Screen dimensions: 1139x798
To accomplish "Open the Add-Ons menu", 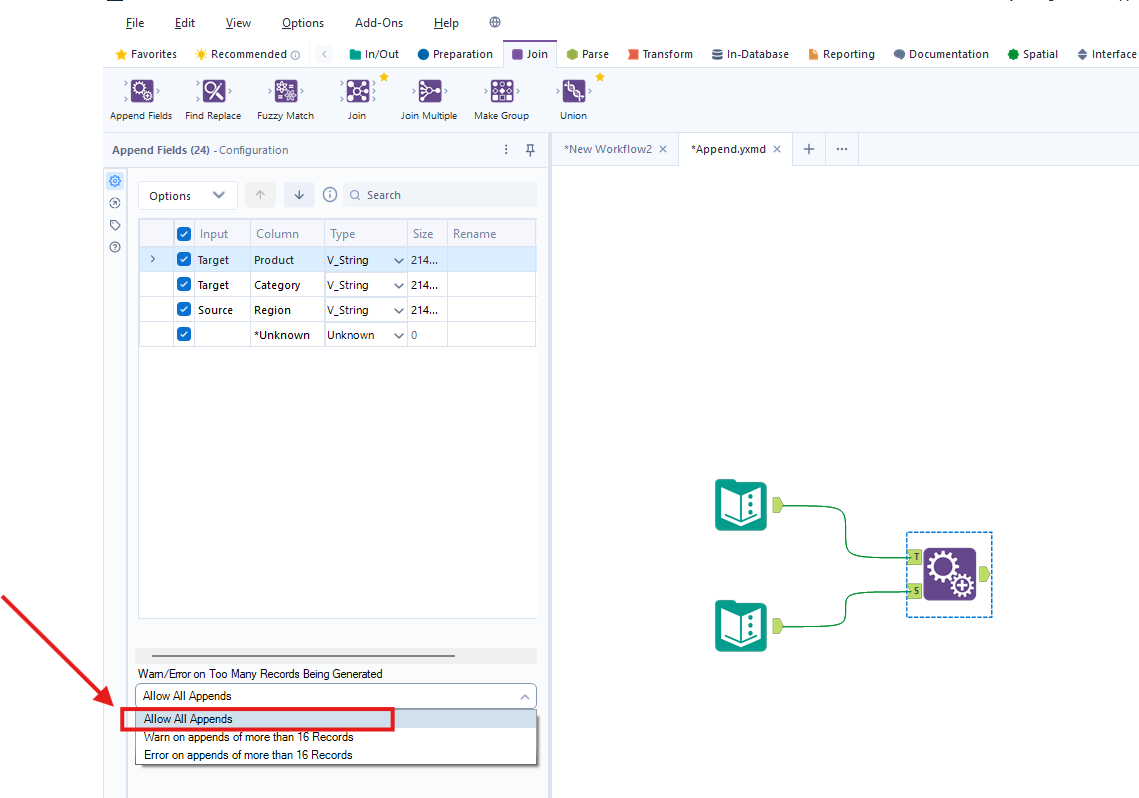I will pos(379,23).
